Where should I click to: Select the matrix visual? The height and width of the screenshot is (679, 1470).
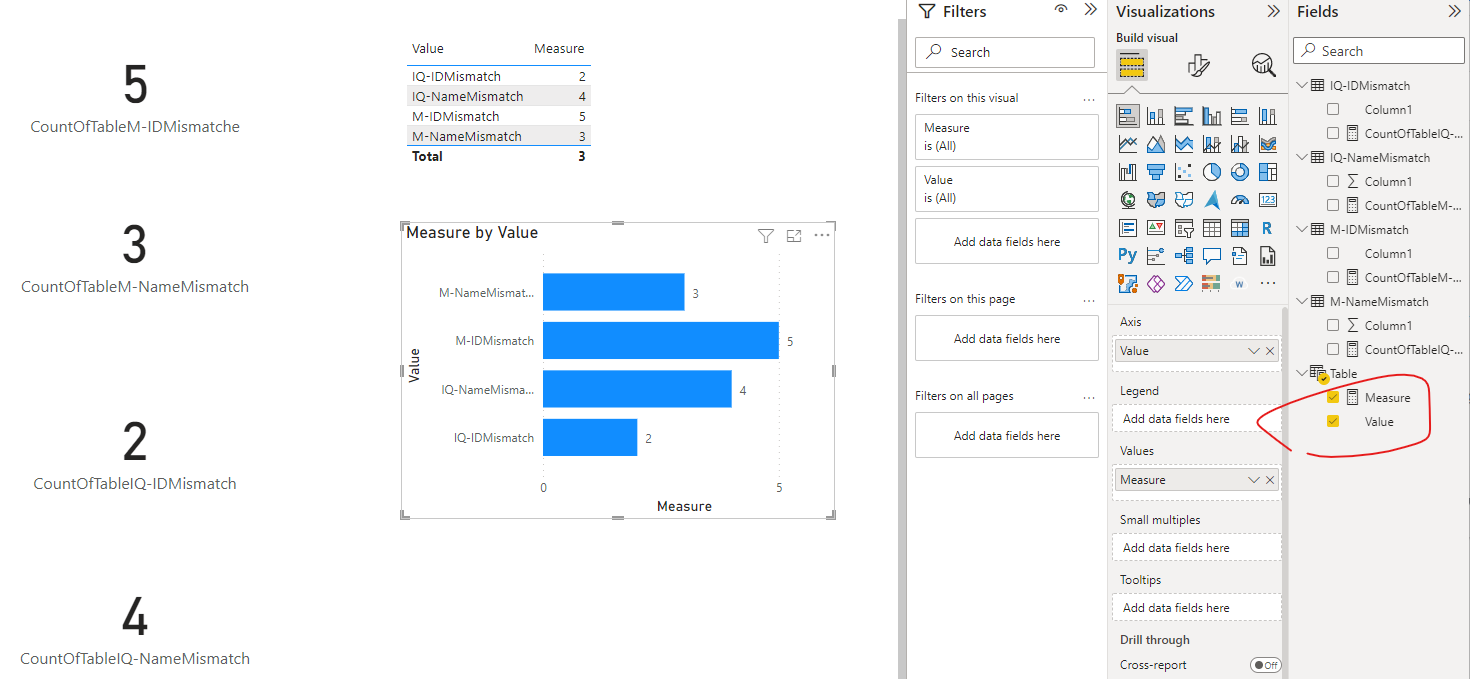coord(1240,228)
